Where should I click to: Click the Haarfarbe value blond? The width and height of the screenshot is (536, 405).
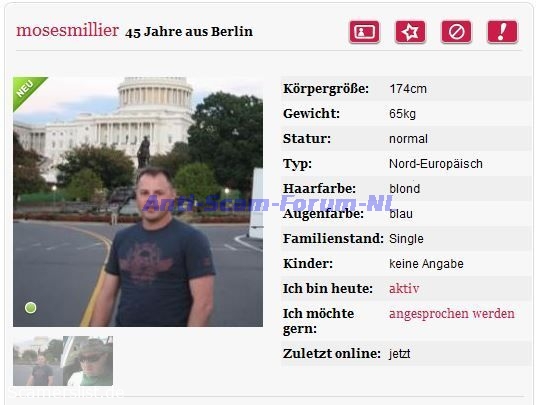point(404,189)
